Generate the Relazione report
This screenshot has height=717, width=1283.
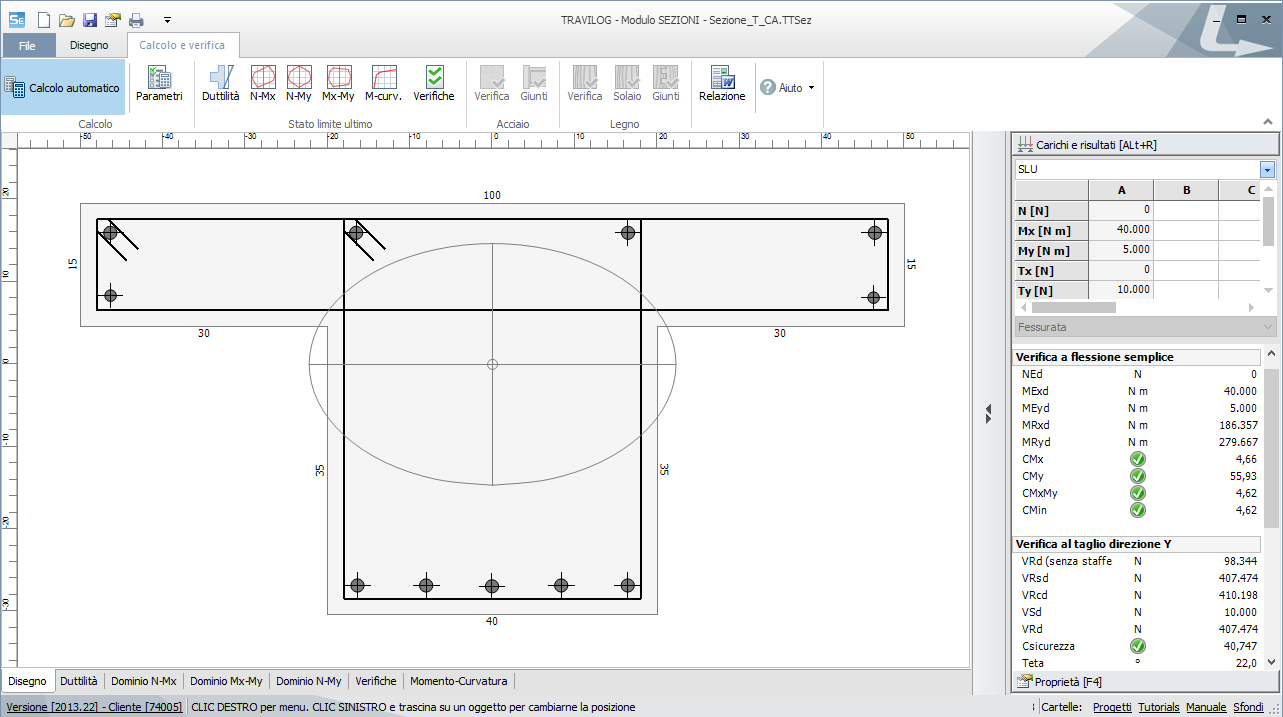click(722, 84)
